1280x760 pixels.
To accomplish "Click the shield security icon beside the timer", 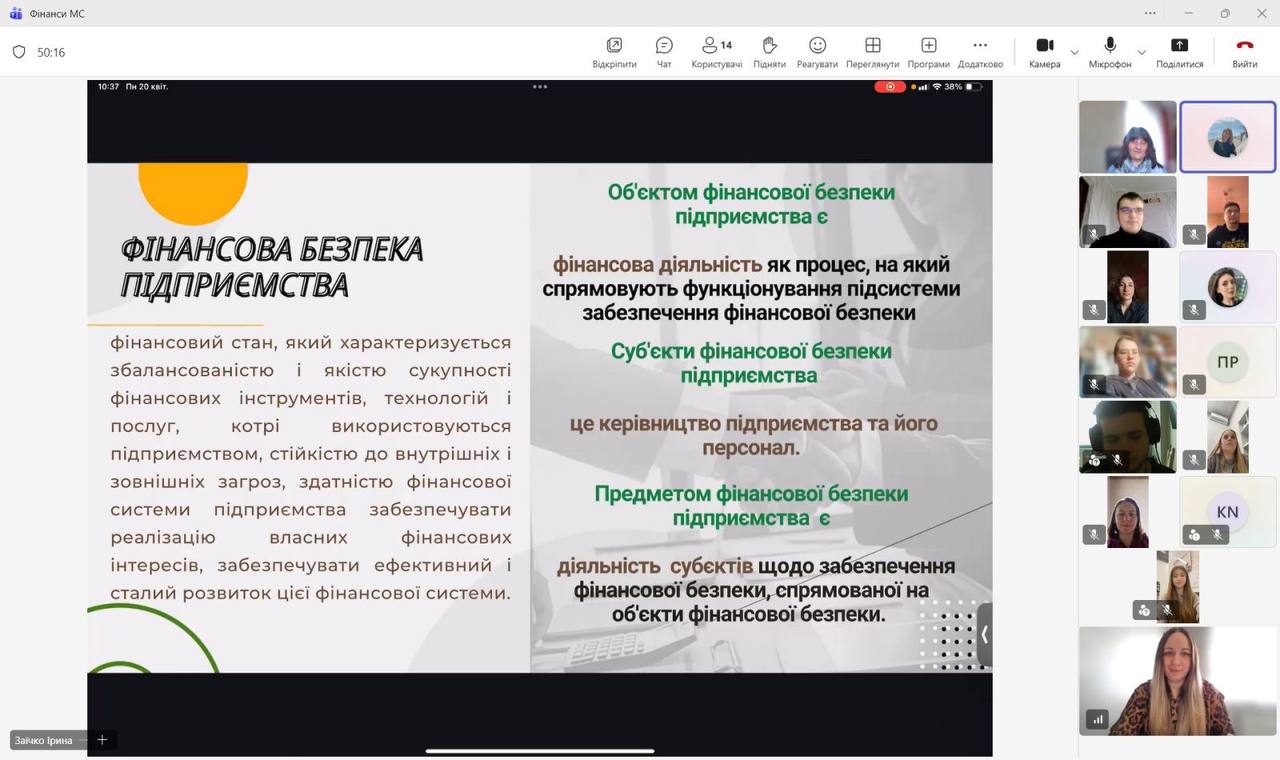I will pos(19,52).
